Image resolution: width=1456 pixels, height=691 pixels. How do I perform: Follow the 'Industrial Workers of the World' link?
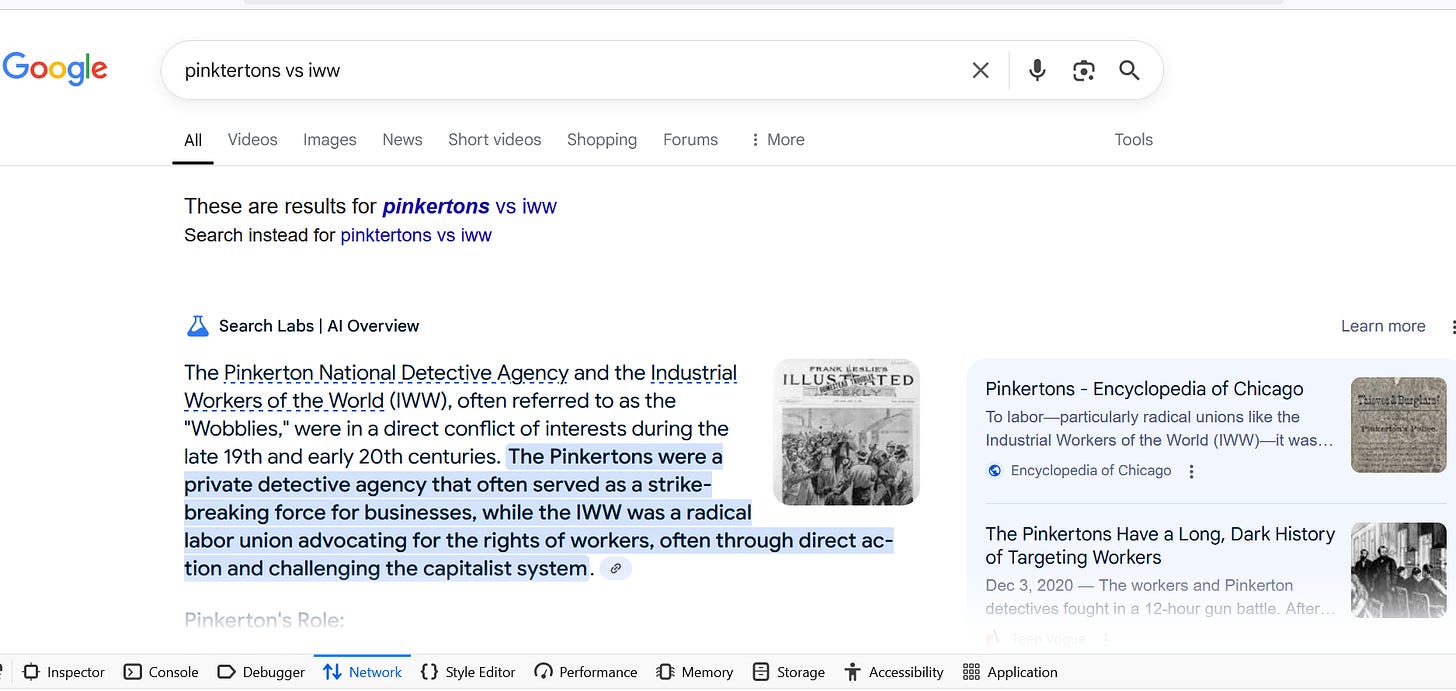pyautogui.click(x=460, y=387)
